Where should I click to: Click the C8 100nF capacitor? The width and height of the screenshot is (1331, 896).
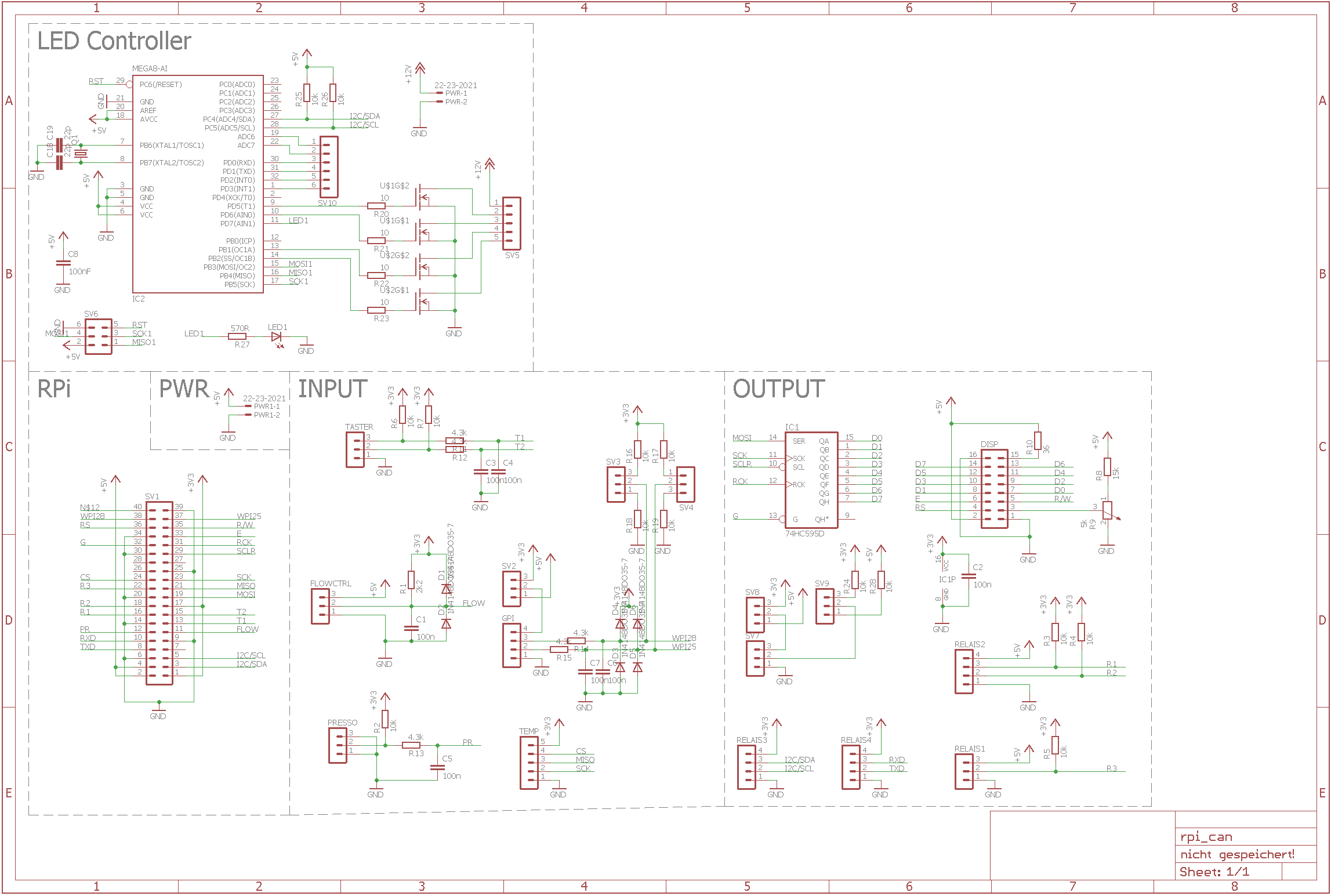pyautogui.click(x=63, y=263)
